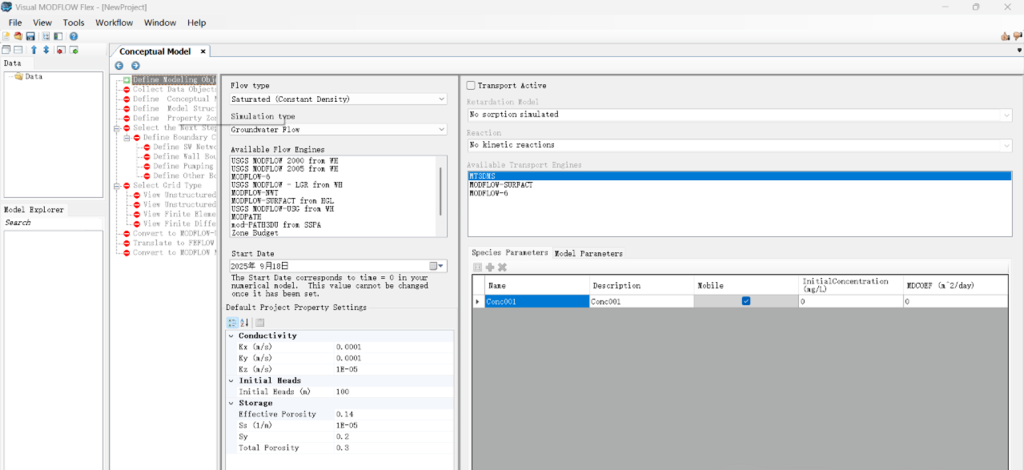Click the delete species X icon
Image resolution: width=1024 pixels, height=470 pixels.
pyautogui.click(x=502, y=267)
